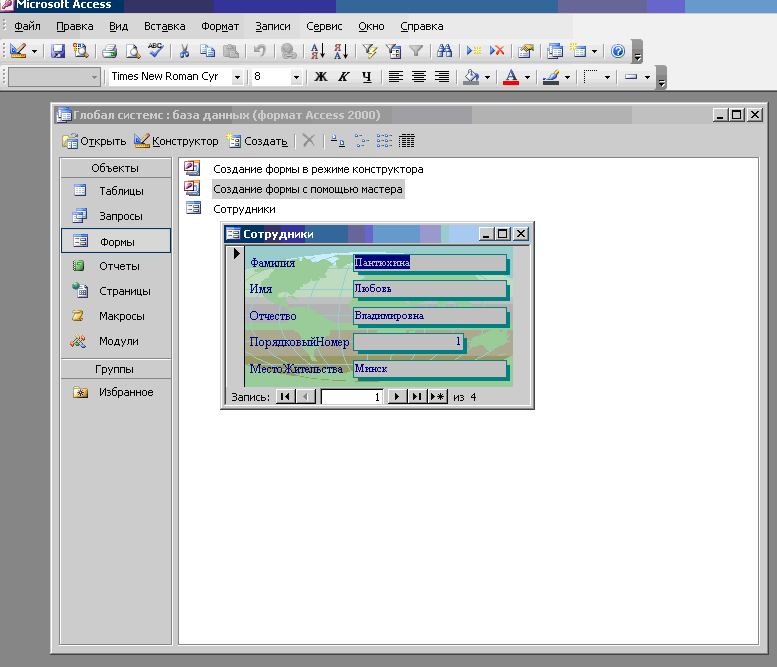Open the font name dropdown Times New Roman Cyr

click(237, 77)
